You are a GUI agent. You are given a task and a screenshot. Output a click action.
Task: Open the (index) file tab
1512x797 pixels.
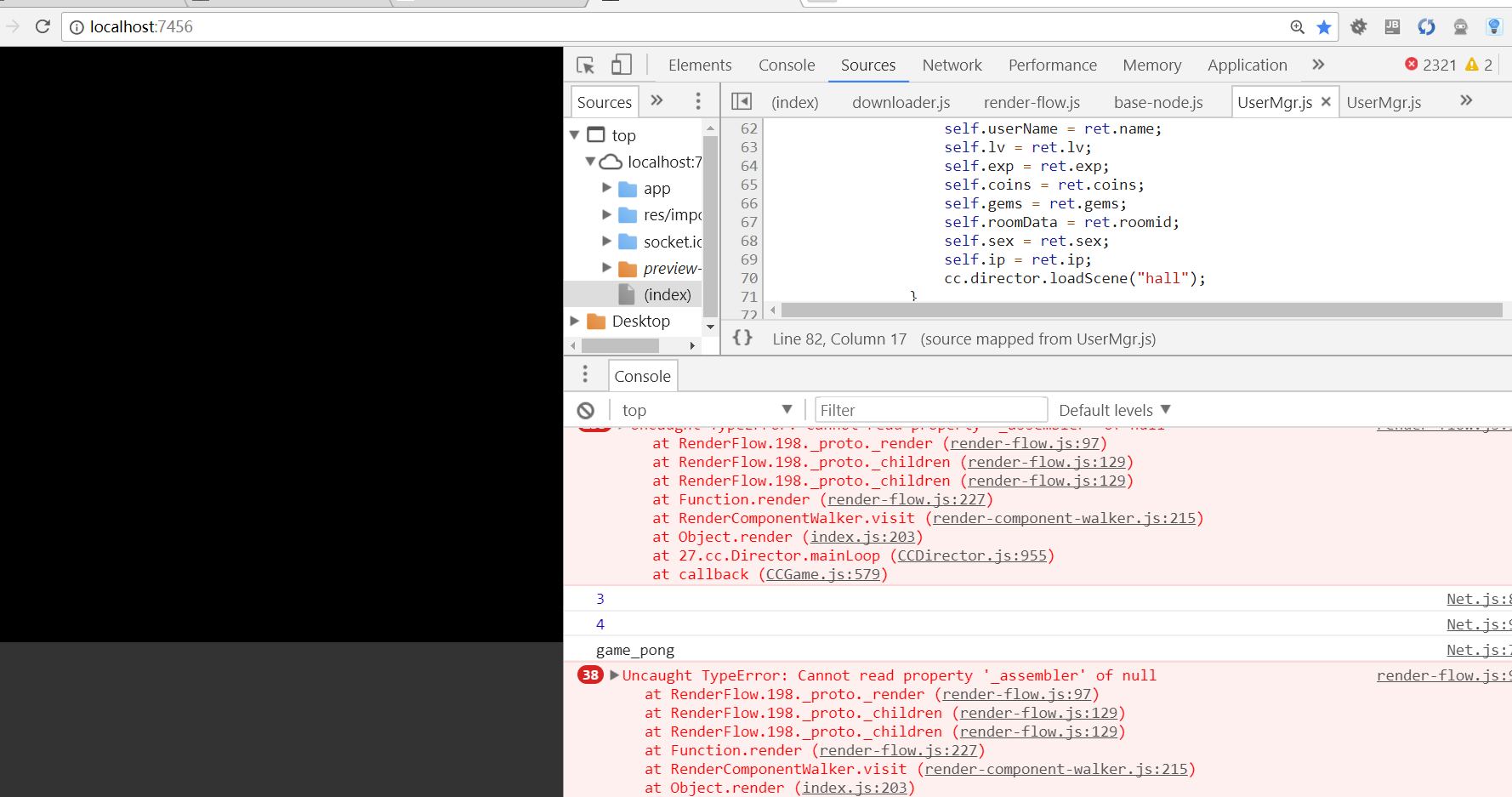795,102
